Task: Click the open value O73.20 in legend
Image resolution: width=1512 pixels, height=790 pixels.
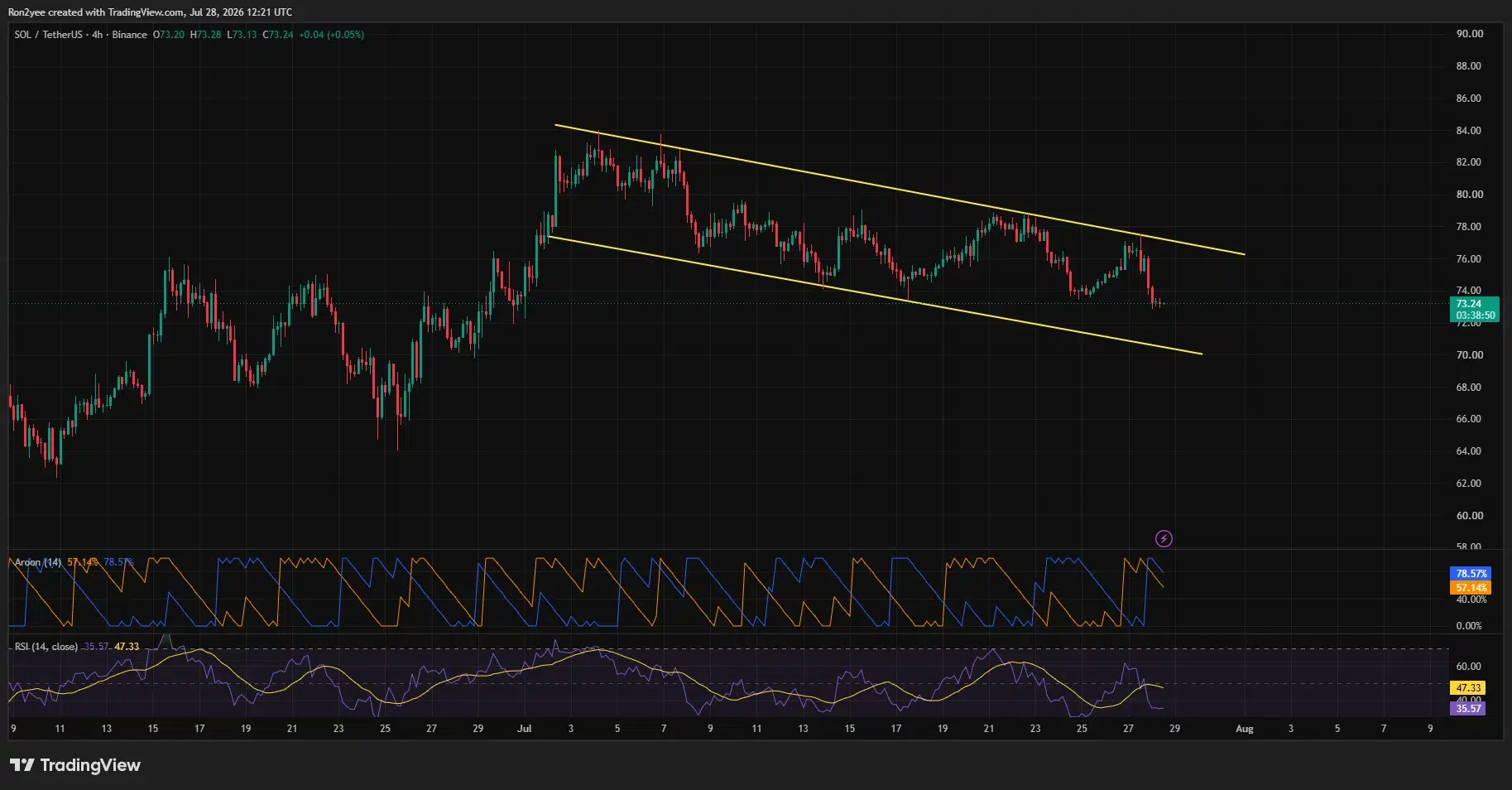Action: point(169,35)
